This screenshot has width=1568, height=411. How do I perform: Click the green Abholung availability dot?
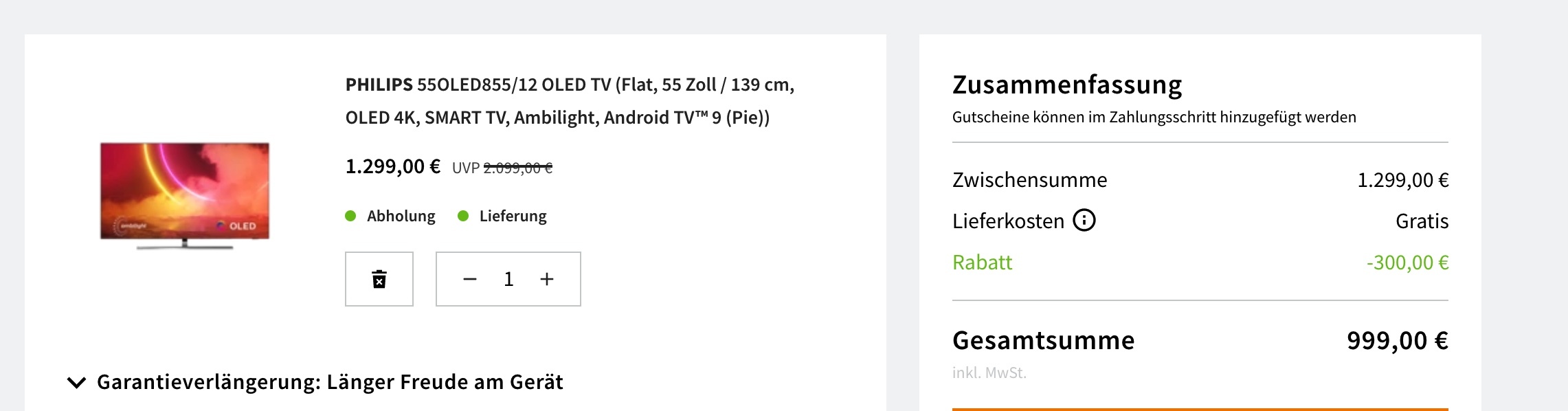(x=350, y=216)
